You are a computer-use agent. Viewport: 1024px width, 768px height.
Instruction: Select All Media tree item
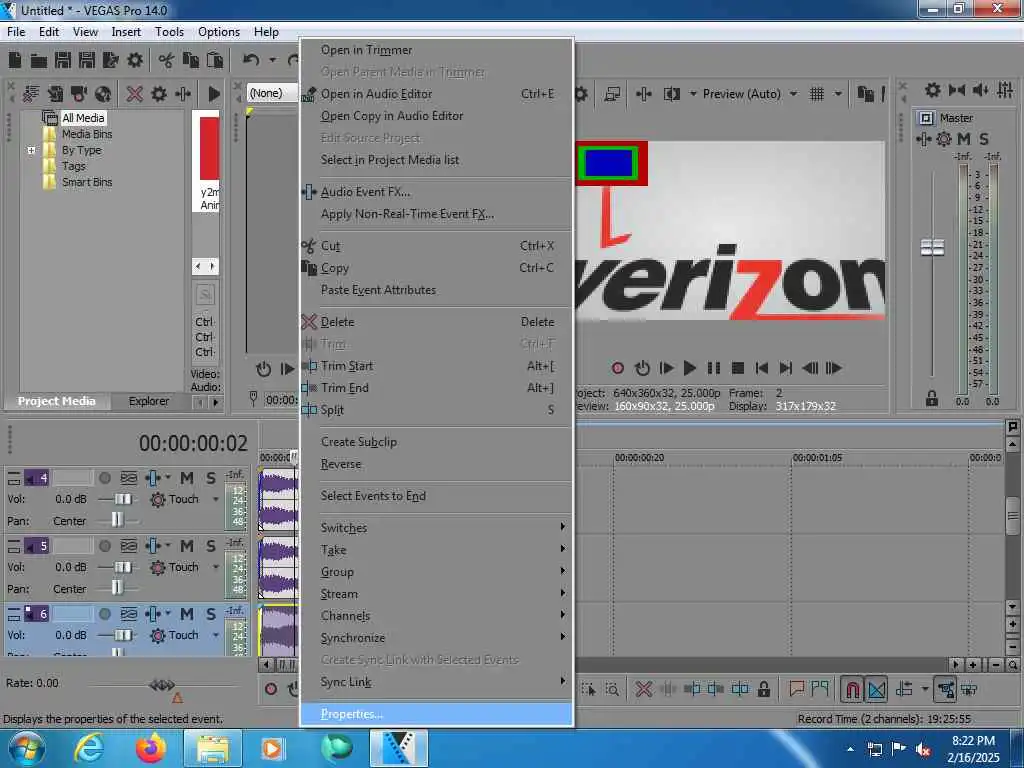pos(83,118)
